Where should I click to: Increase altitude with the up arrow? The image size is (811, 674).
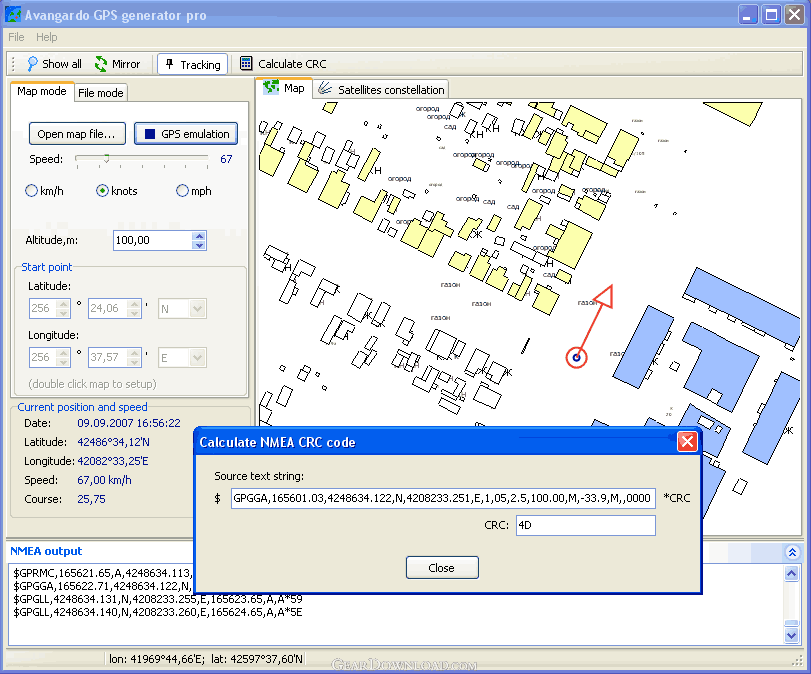tap(199, 236)
